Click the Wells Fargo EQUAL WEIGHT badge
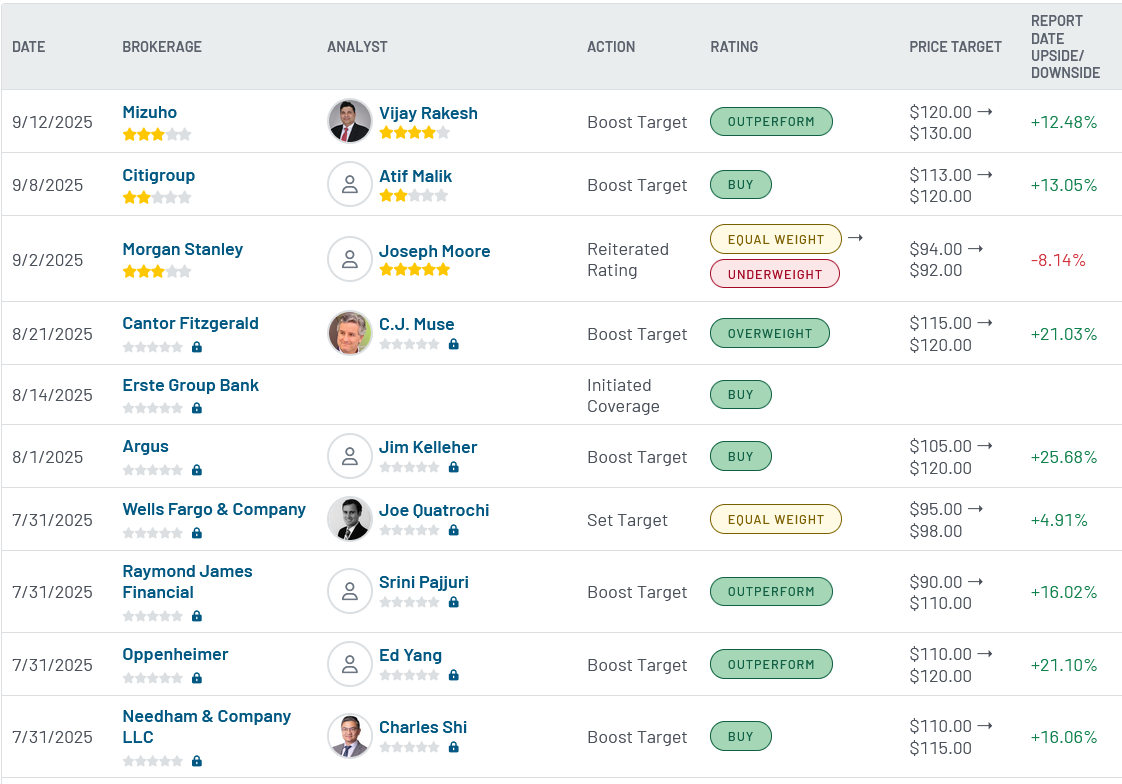 776,519
